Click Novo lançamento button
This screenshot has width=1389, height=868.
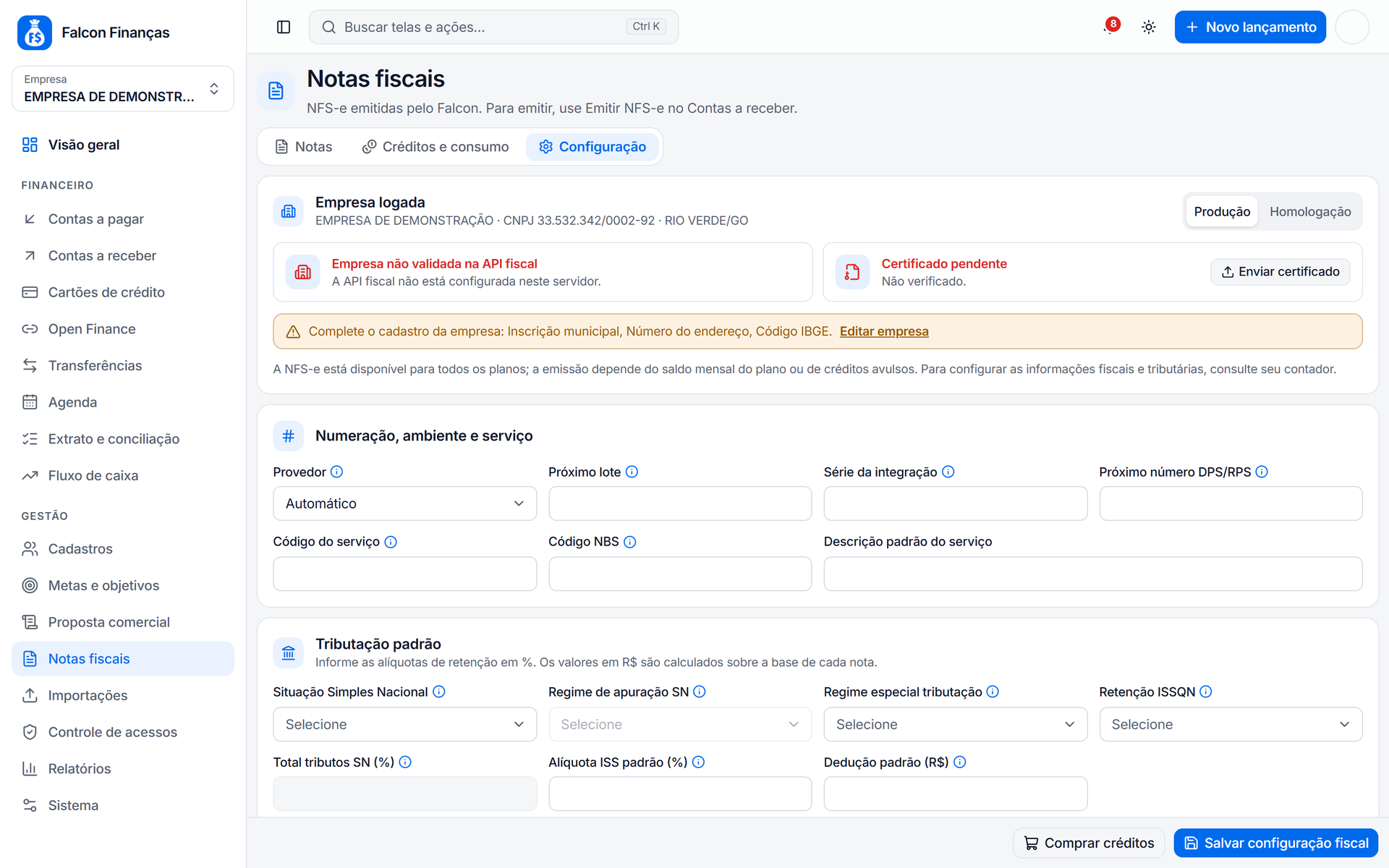click(1250, 27)
